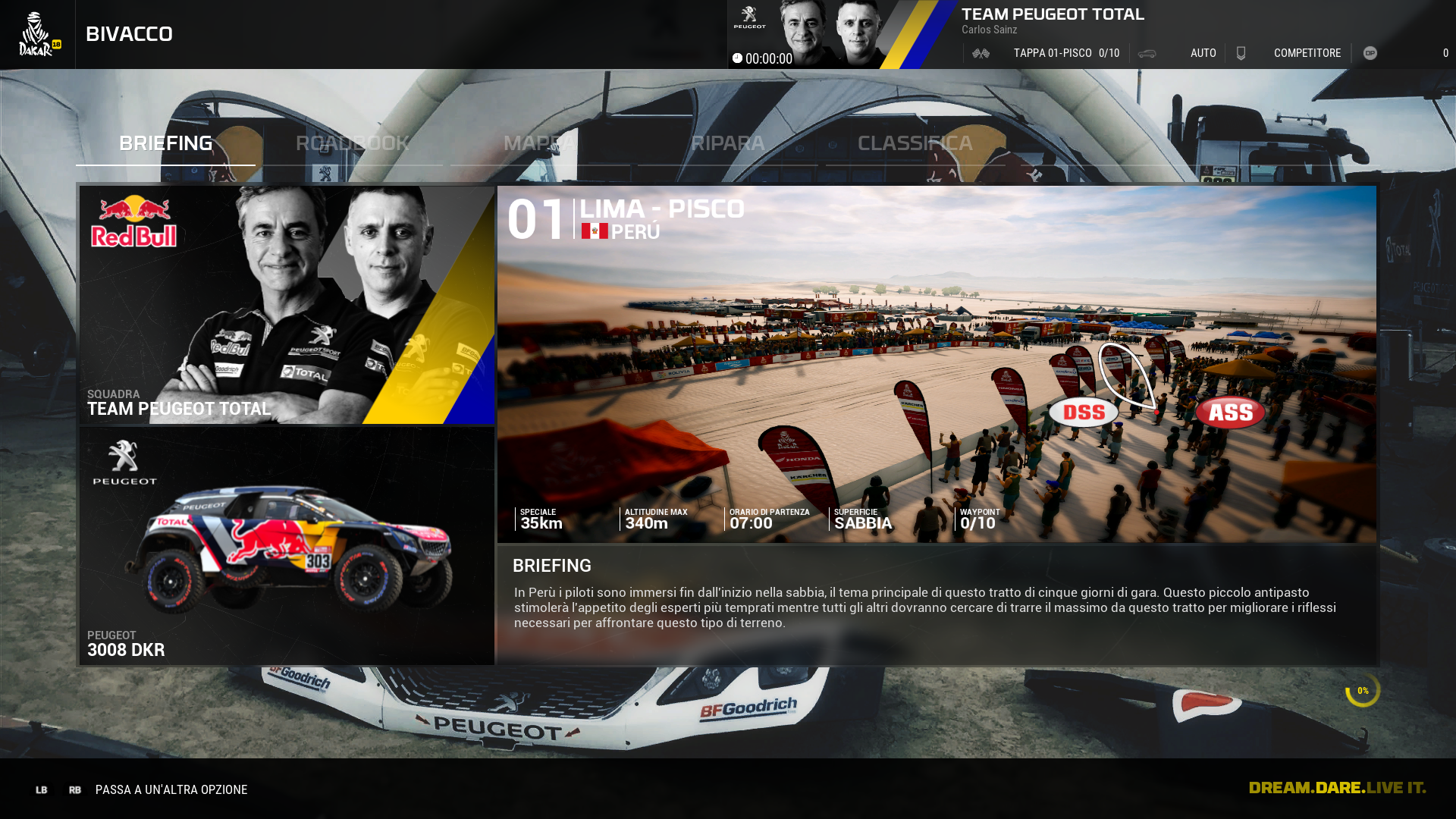The height and width of the screenshot is (819, 1456).
Task: Click the clock icon beside the 00:00:00 timer
Action: 737,58
